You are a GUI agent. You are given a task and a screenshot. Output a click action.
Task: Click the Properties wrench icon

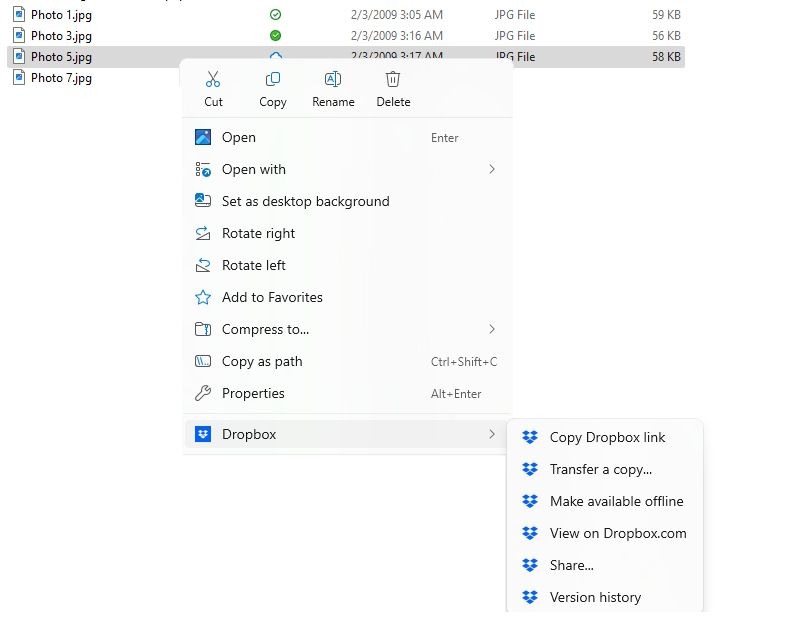(x=203, y=393)
